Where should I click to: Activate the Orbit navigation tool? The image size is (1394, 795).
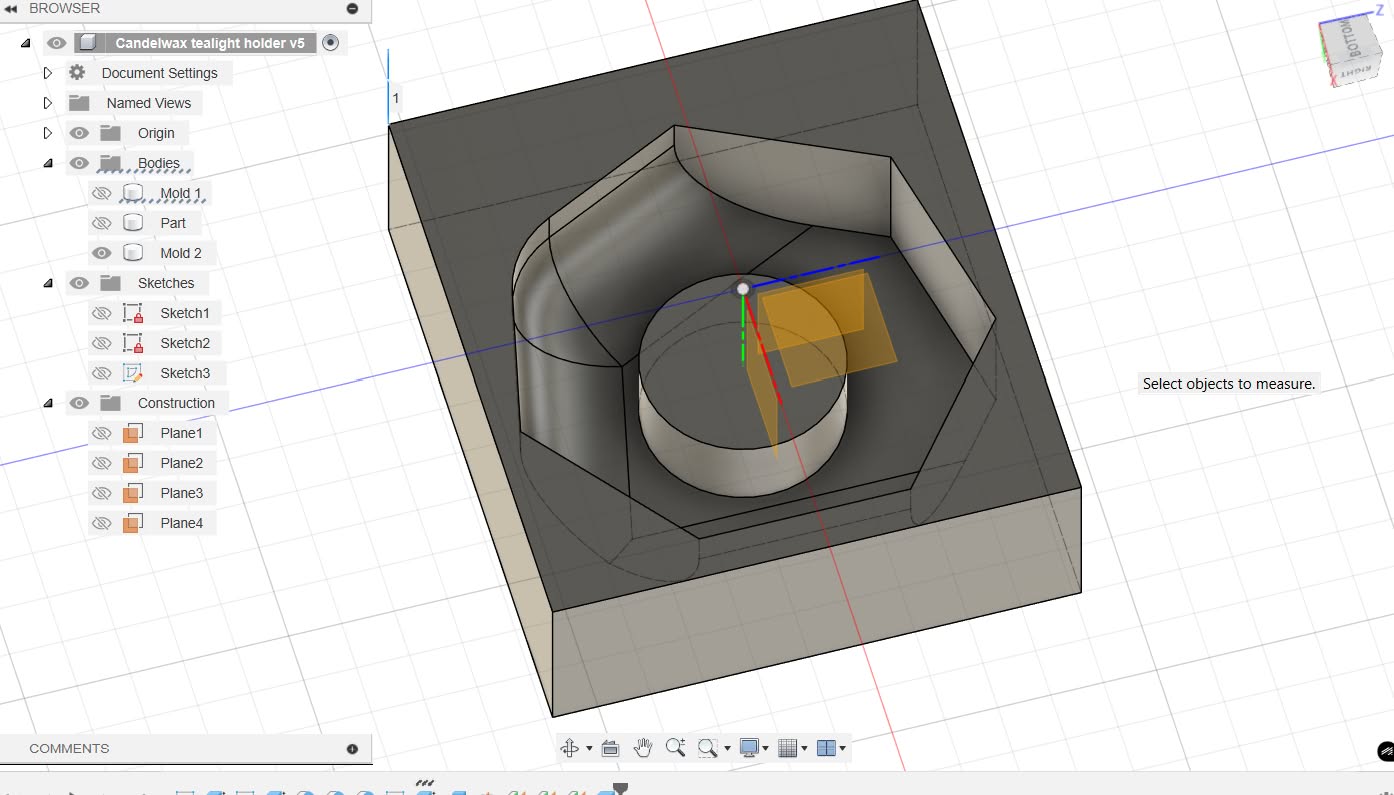click(570, 748)
